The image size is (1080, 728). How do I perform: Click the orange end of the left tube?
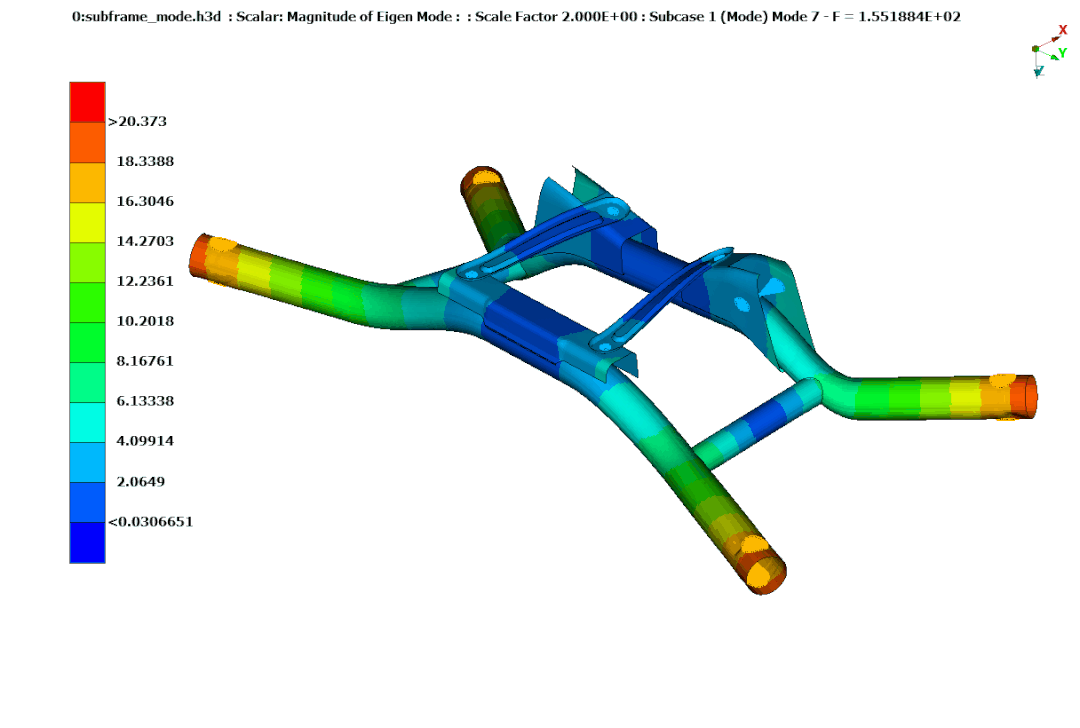199,256
